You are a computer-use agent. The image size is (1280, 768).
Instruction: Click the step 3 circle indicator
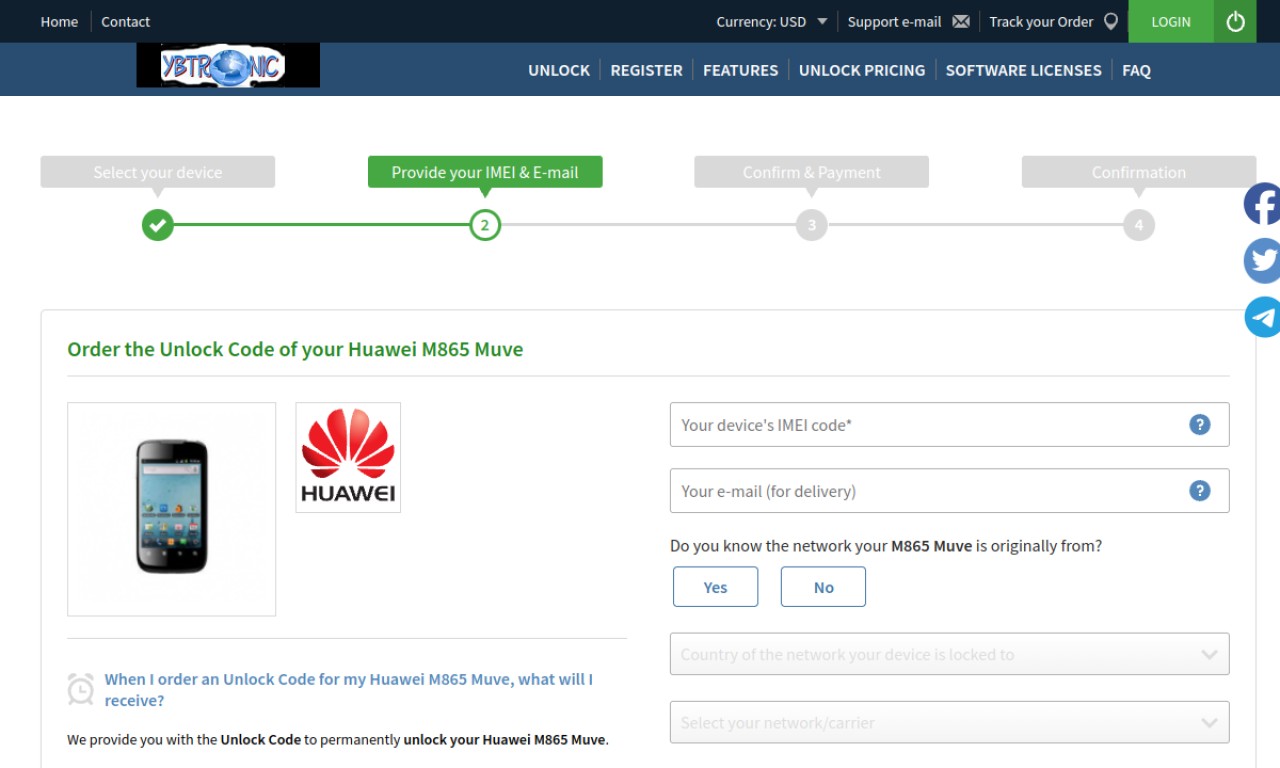tap(812, 225)
